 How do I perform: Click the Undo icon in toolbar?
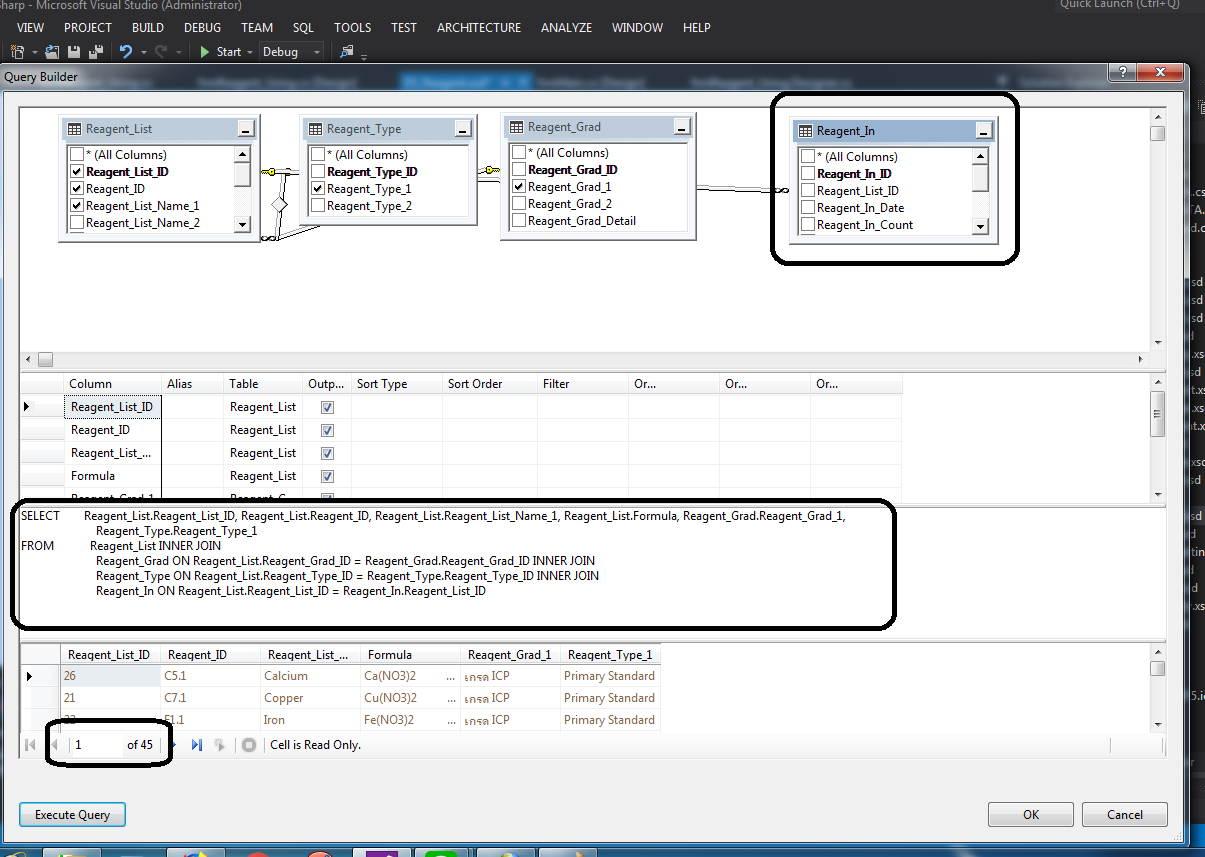coord(125,52)
